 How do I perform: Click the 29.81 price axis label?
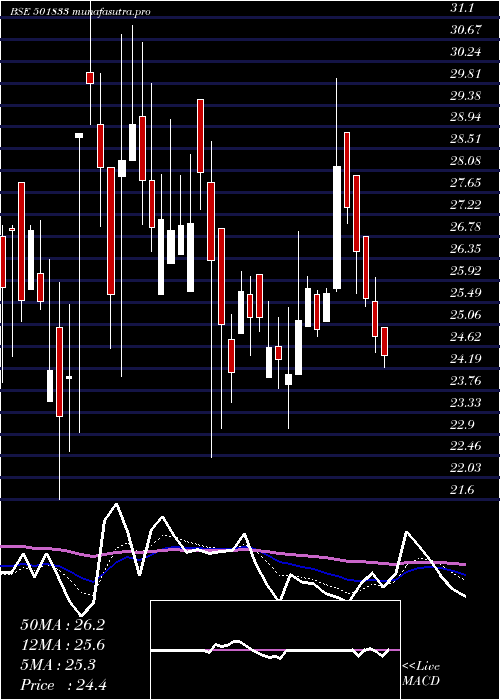click(467, 73)
